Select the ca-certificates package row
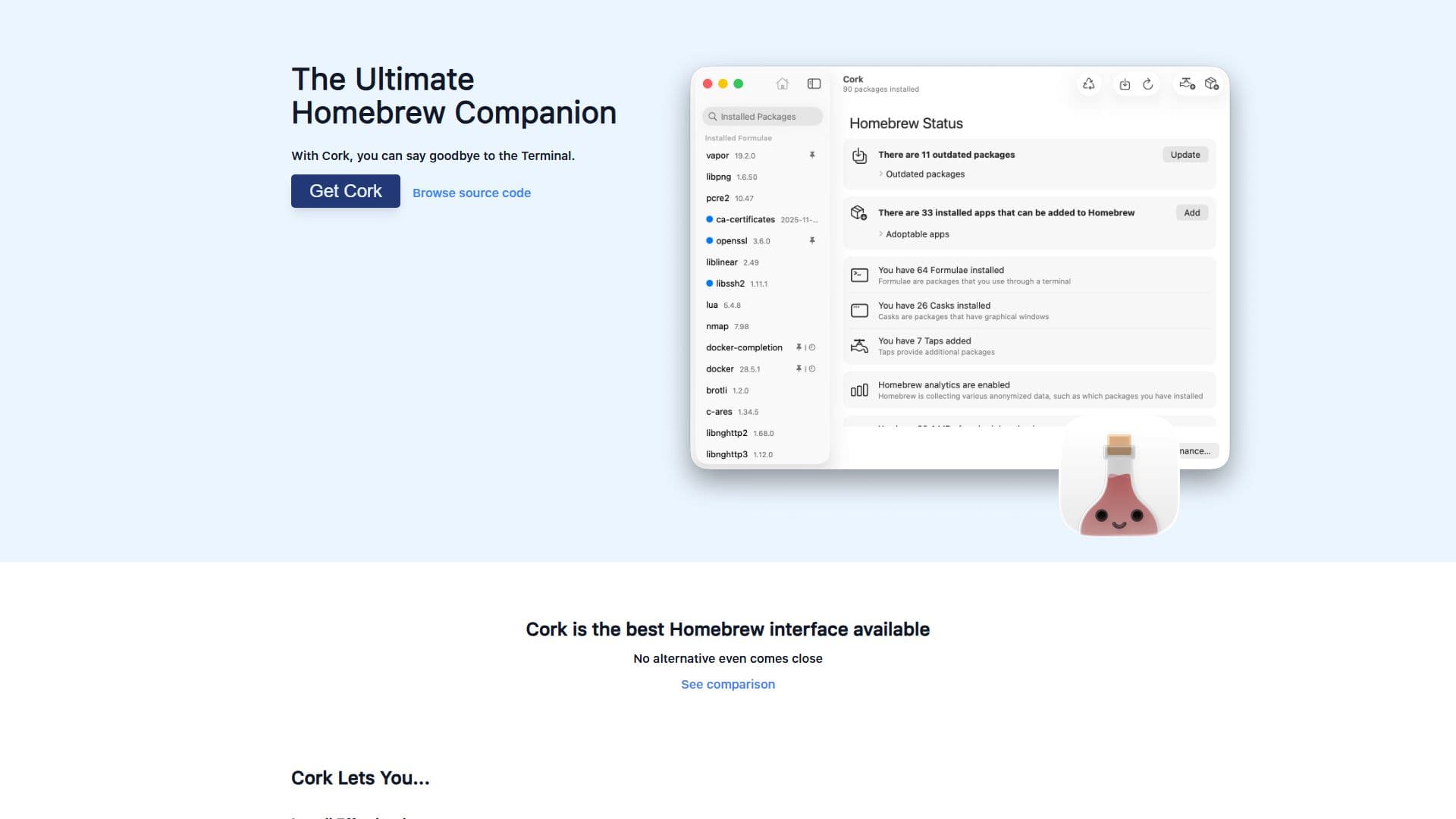This screenshot has width=1456, height=819. 761,220
